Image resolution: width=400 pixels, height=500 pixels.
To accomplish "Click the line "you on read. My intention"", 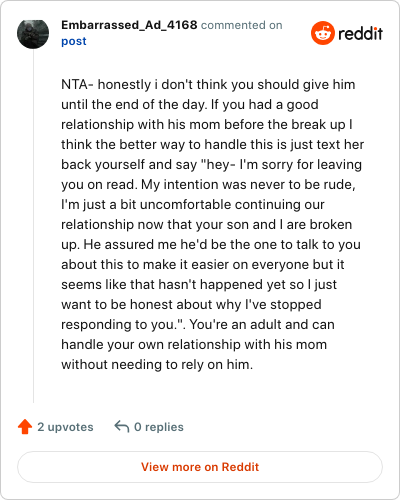I will (x=208, y=185).
